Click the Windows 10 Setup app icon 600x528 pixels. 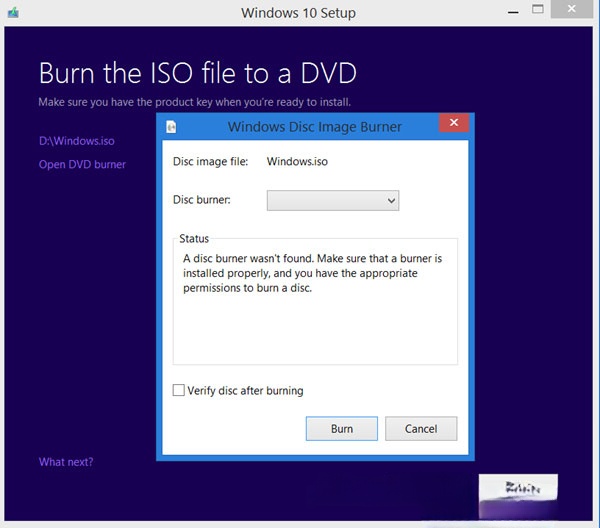tap(13, 13)
